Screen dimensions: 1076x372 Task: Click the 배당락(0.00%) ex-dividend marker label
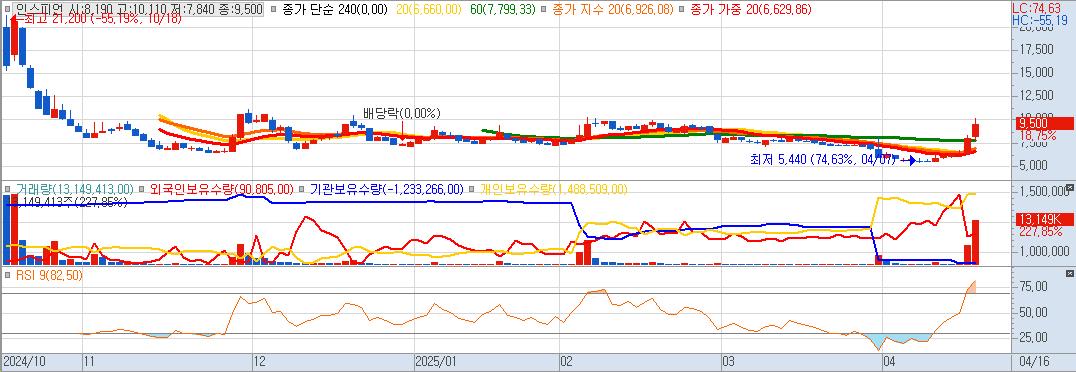click(402, 113)
